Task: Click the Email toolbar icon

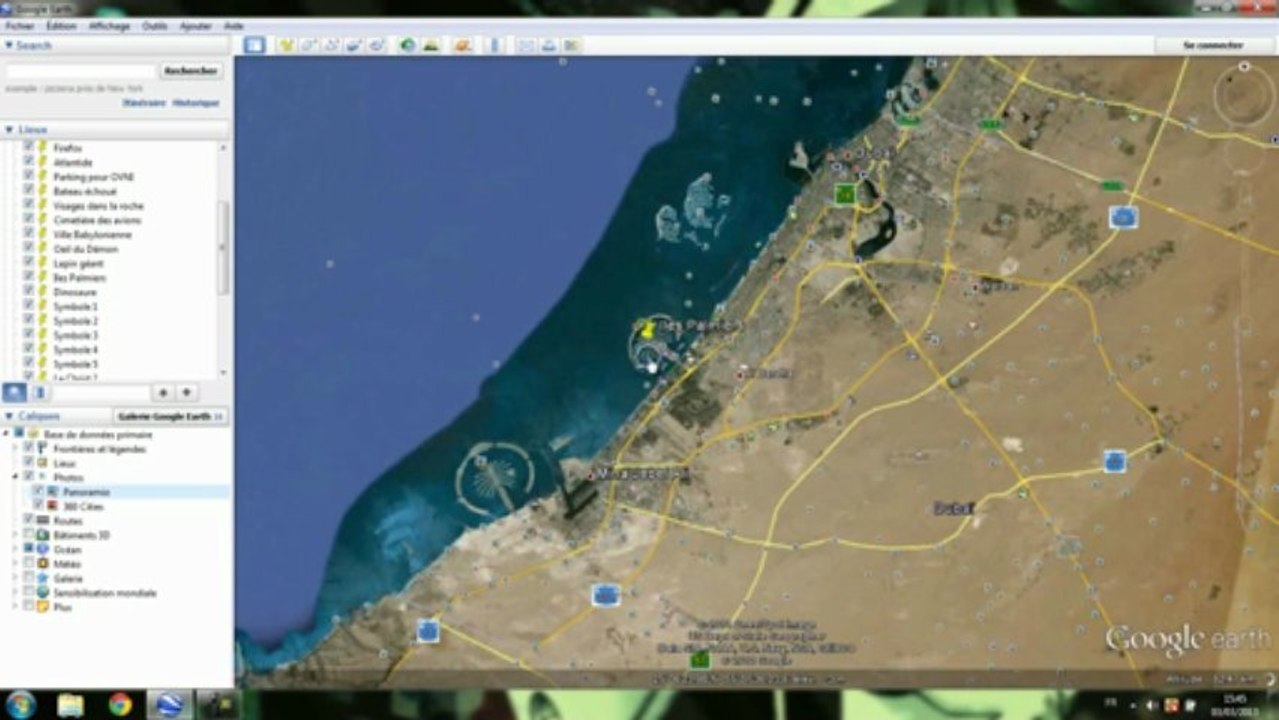Action: click(526, 45)
